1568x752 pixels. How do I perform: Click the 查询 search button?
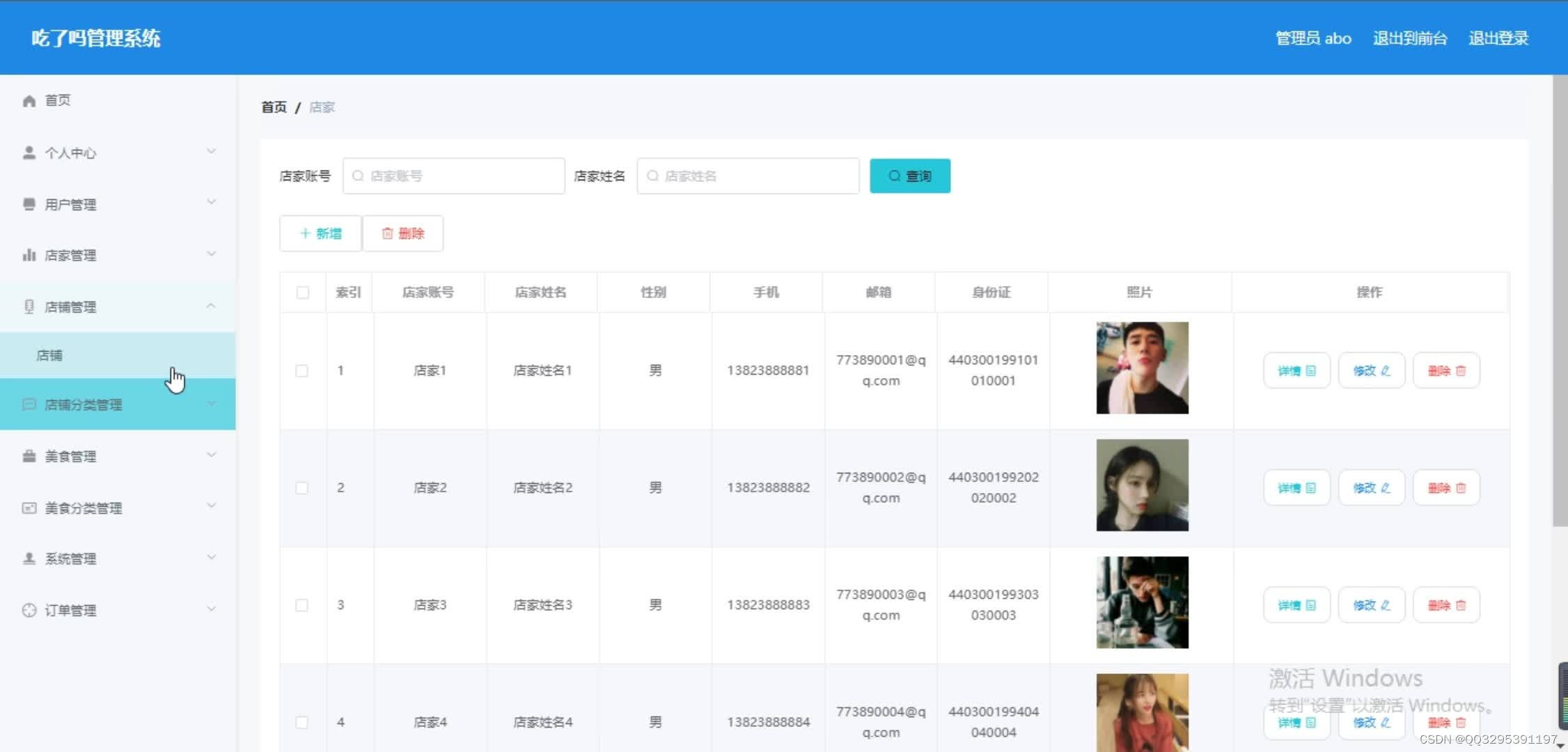coord(910,176)
